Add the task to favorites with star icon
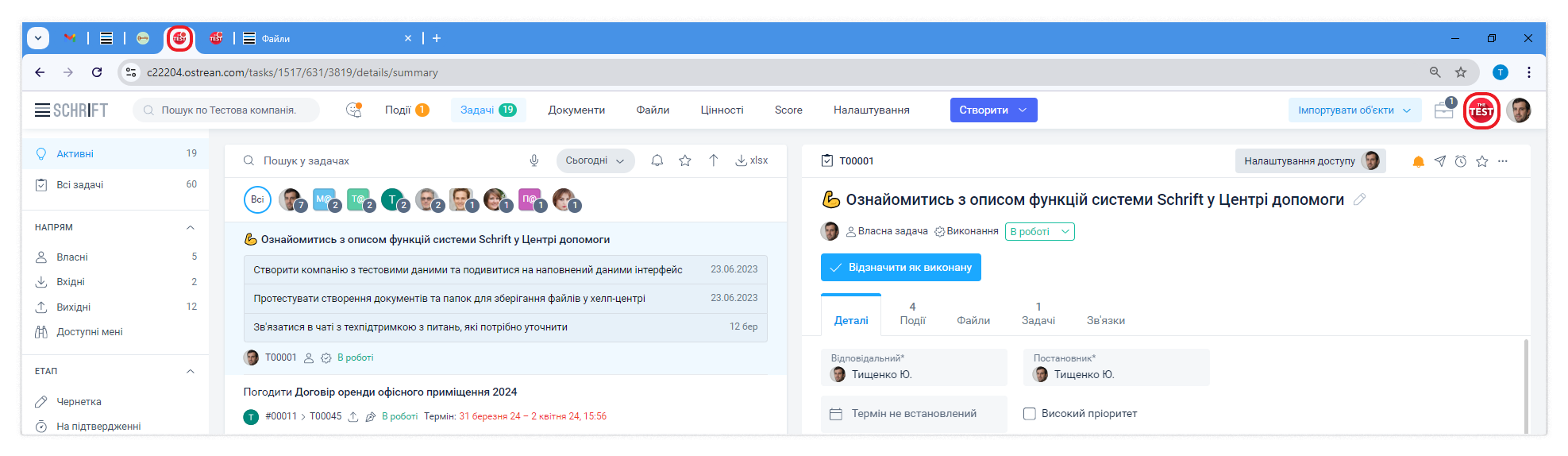1568x456 pixels. (1481, 161)
